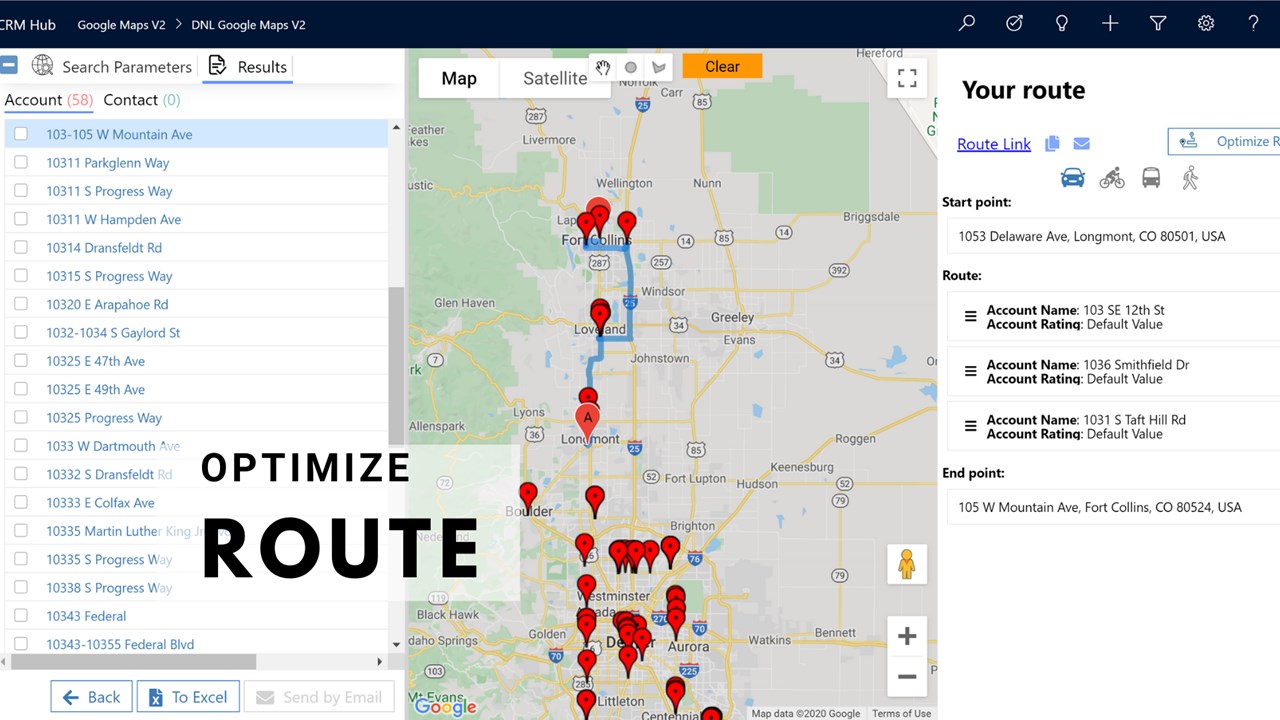Image resolution: width=1280 pixels, height=720 pixels.
Task: Click the Back button
Action: [x=91, y=697]
